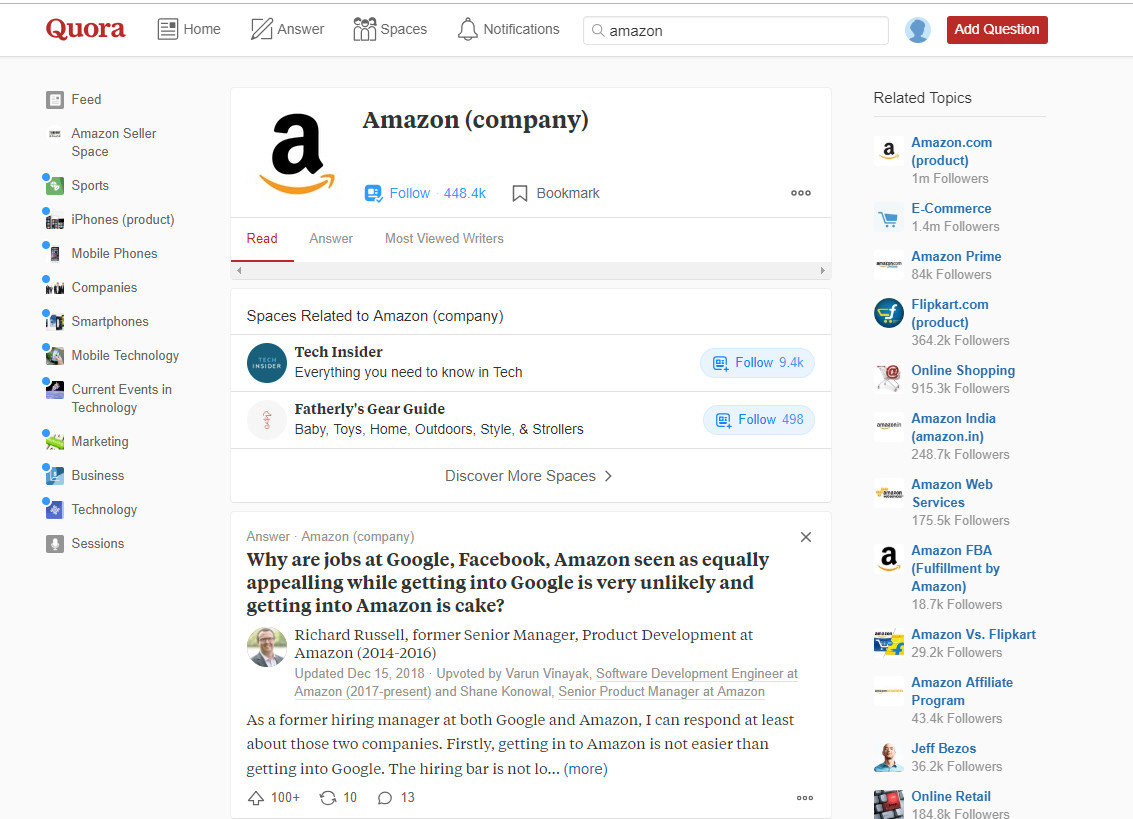
Task: Open Amazon India (amazon.in) topic
Action: (953, 428)
